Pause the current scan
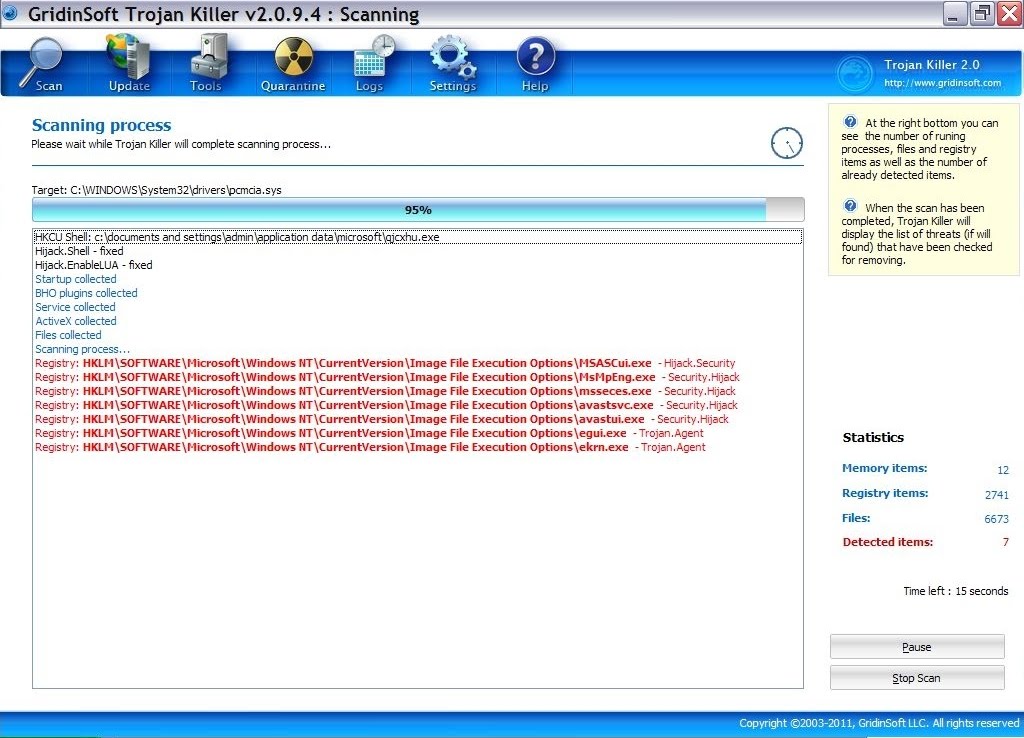1024x738 pixels. click(x=916, y=646)
